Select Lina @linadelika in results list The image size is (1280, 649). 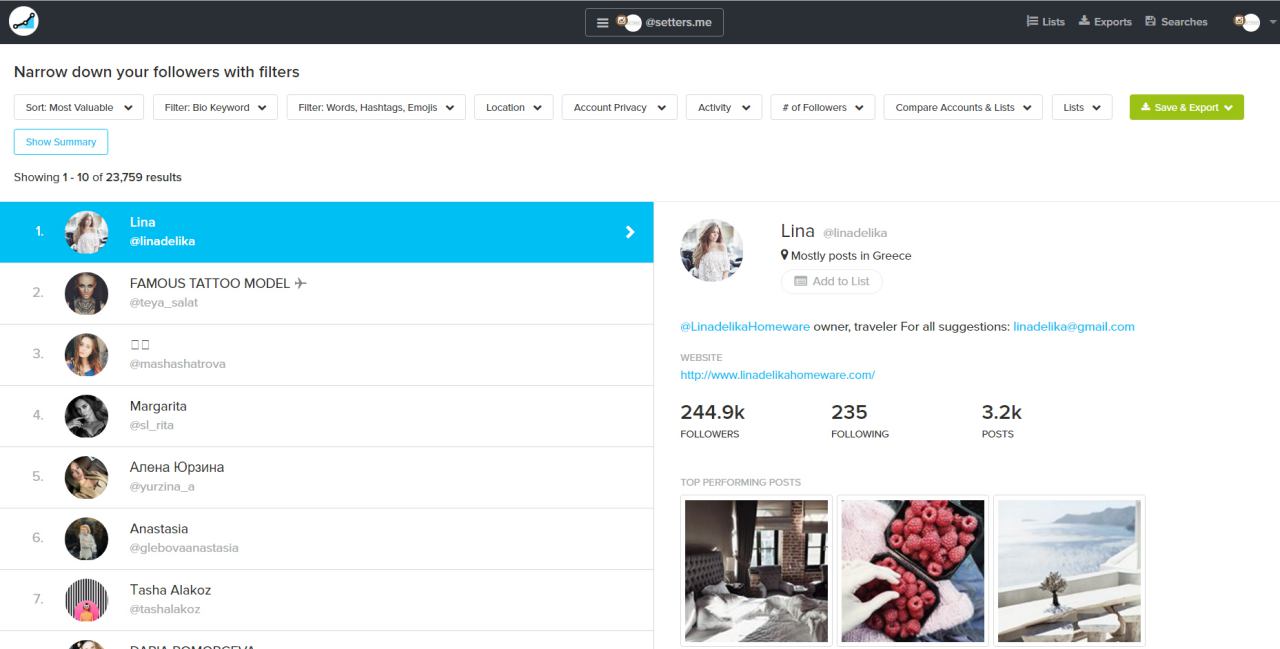tap(326, 232)
